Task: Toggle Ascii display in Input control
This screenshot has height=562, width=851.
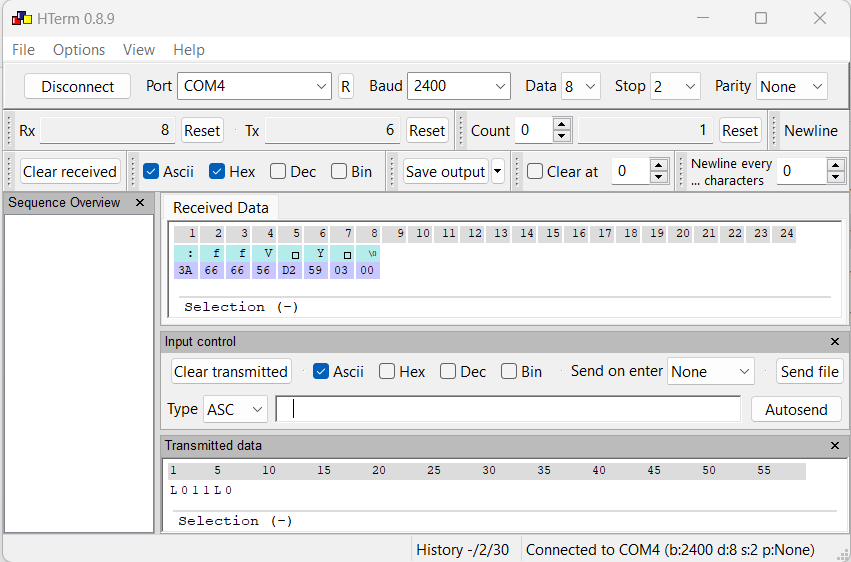Action: click(x=321, y=372)
